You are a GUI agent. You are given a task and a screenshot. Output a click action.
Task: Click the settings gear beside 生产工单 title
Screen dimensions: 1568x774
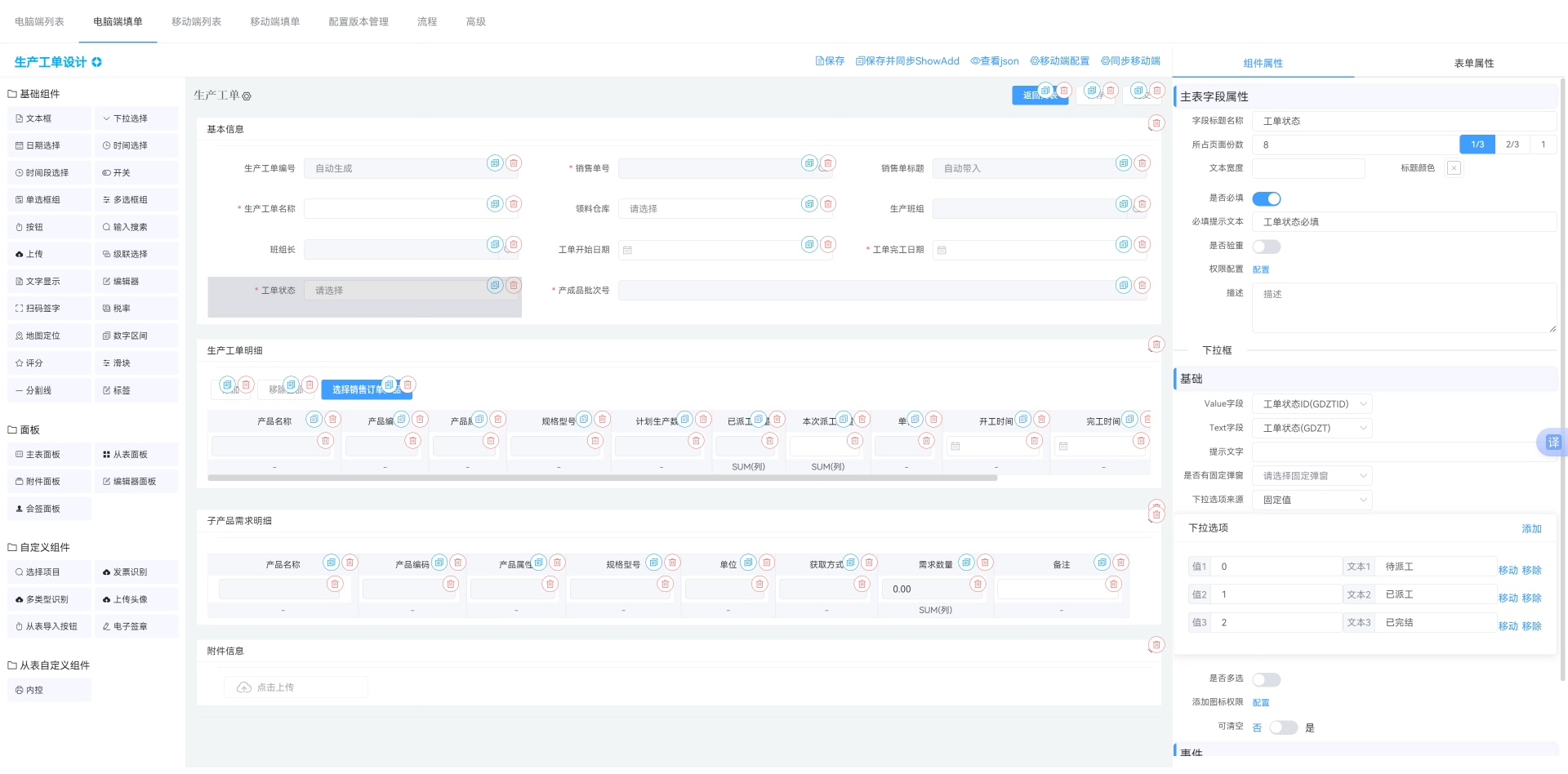[x=247, y=96]
